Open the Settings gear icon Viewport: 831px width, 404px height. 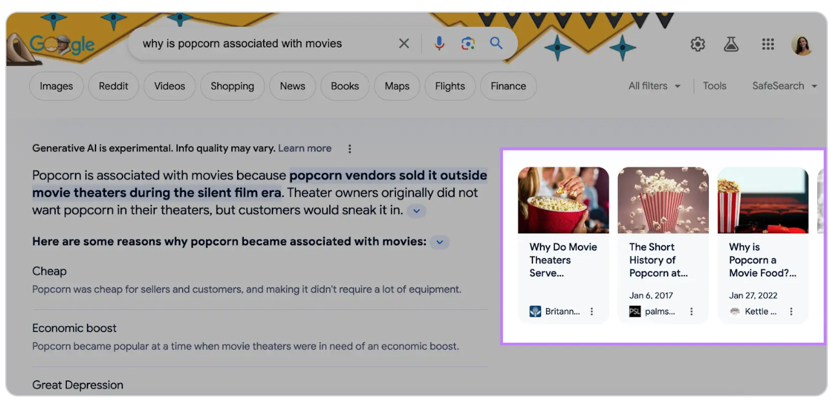(x=698, y=44)
